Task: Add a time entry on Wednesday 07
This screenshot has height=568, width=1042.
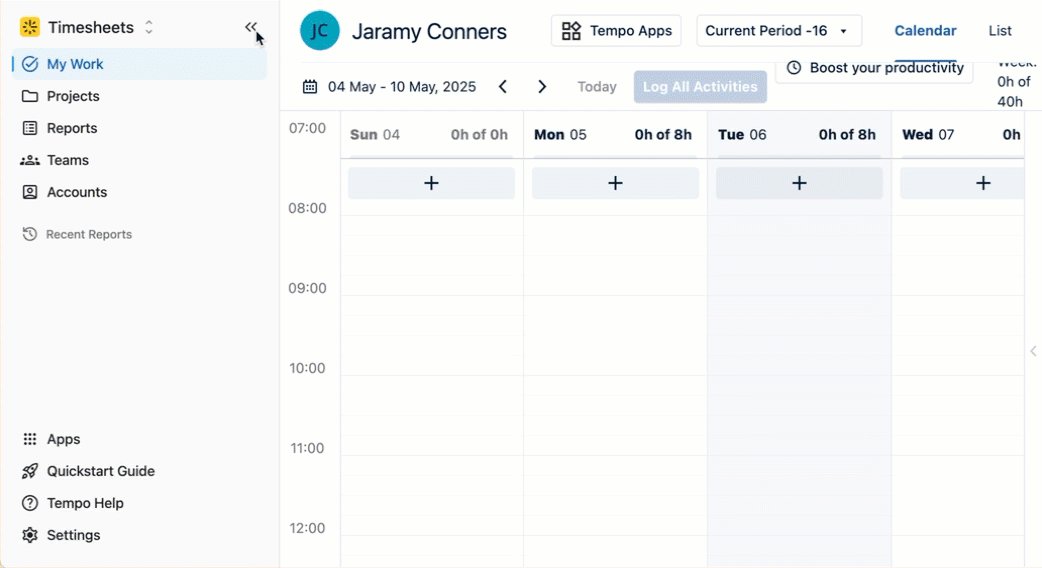Action: pyautogui.click(x=983, y=183)
